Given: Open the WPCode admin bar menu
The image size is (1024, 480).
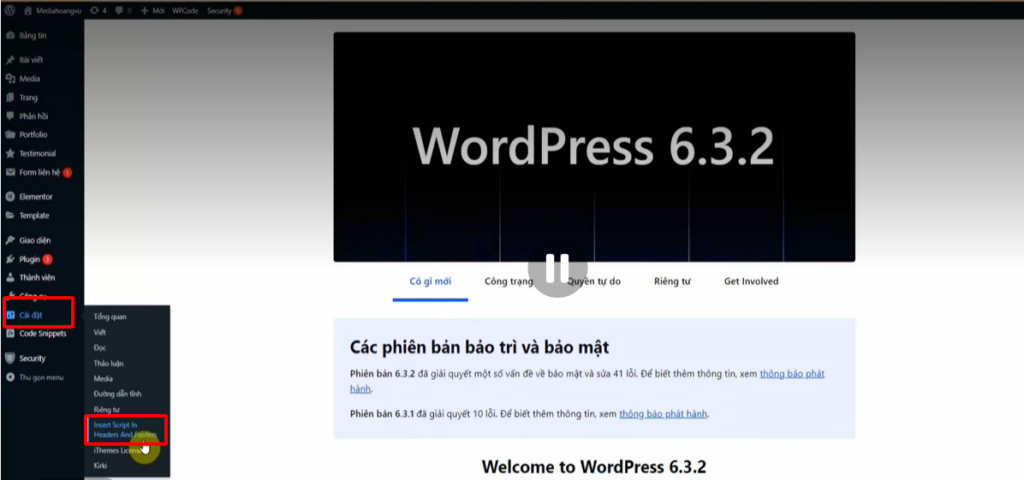Looking at the screenshot, I should coord(185,10).
